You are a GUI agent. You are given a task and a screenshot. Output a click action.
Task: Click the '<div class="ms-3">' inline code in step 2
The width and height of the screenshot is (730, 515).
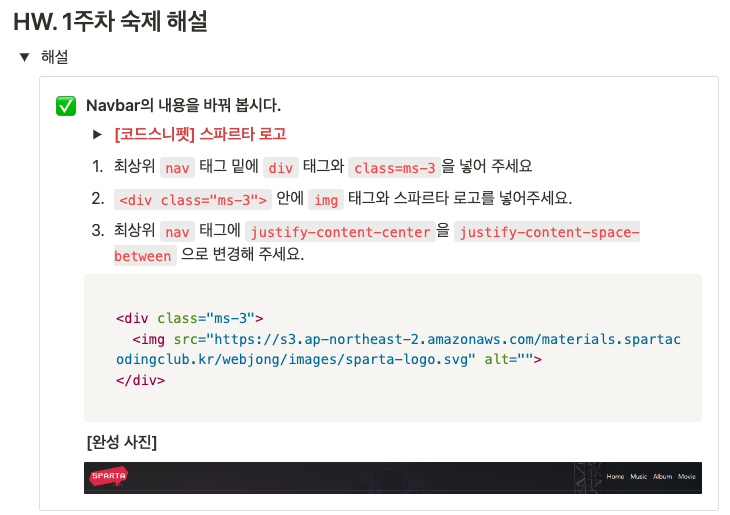(193, 200)
